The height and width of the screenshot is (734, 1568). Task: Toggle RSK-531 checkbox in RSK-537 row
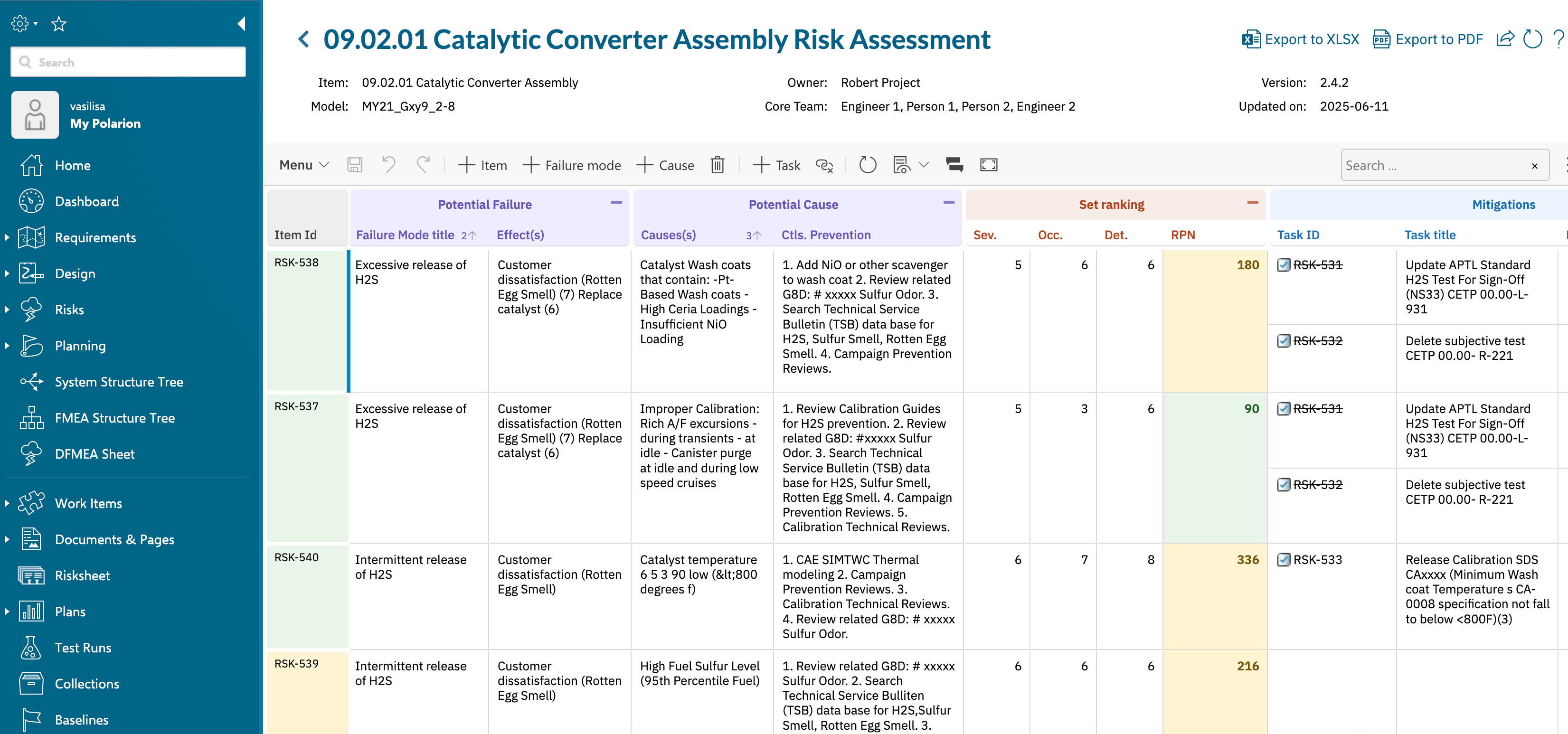tap(1283, 409)
